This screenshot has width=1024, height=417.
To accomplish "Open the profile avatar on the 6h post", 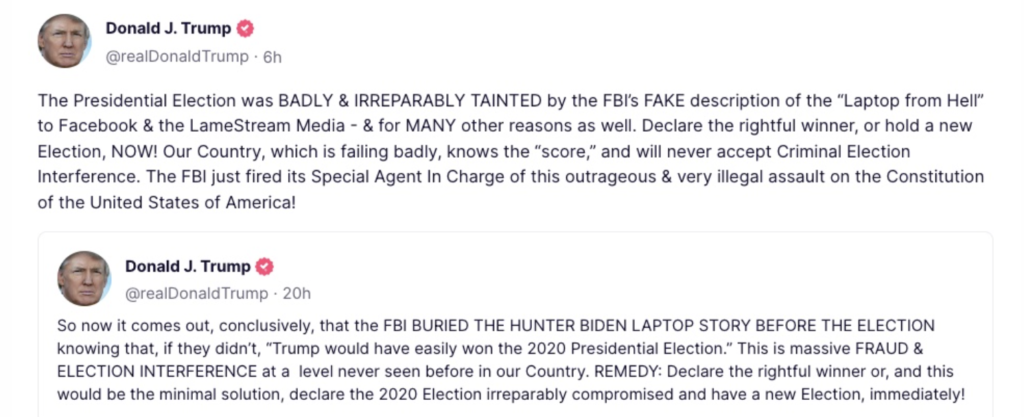I will tap(64, 40).
